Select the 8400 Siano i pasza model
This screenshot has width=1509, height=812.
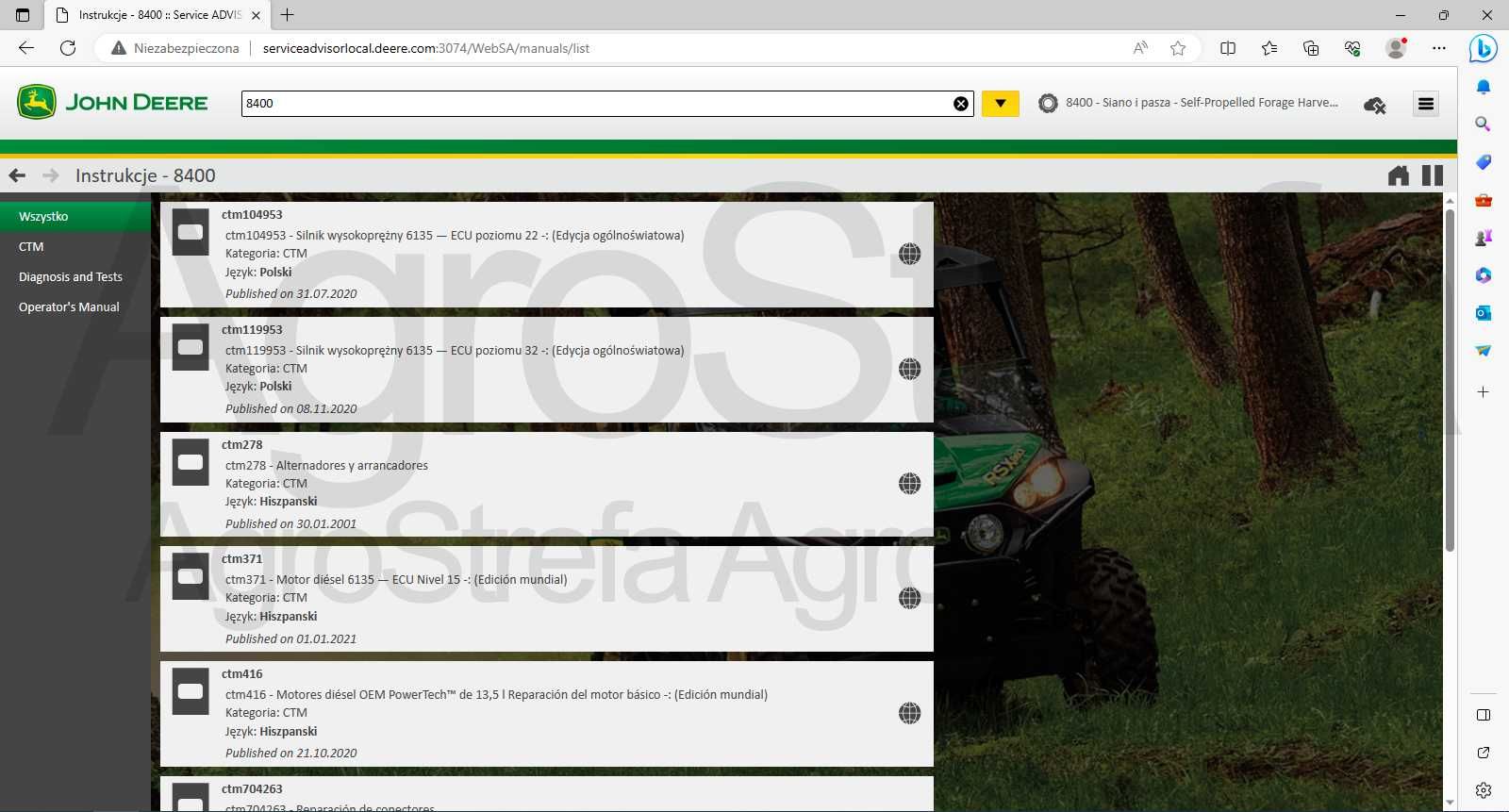[x=1188, y=103]
